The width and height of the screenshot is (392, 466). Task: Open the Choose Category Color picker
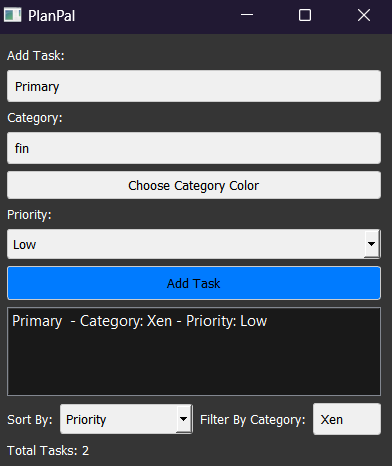click(194, 185)
